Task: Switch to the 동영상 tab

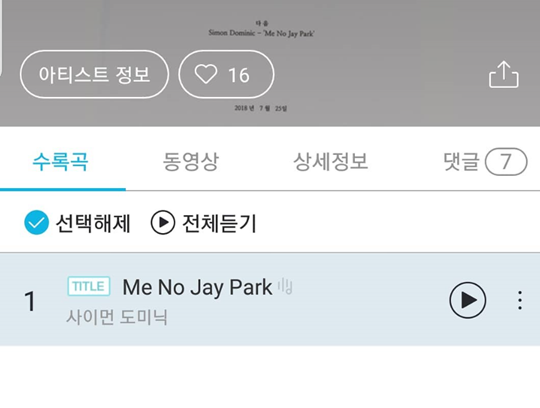Action: pyautogui.click(x=190, y=161)
